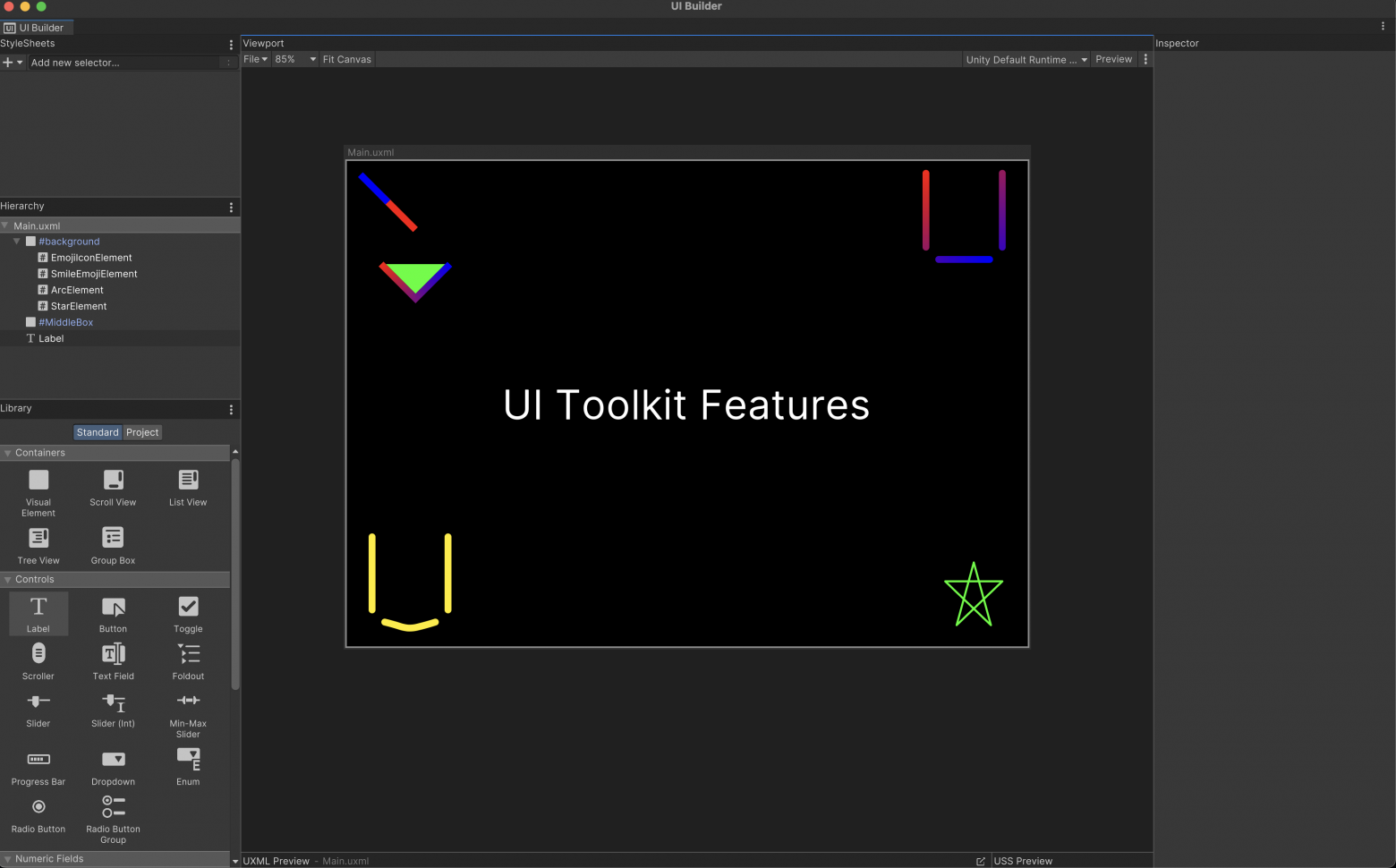Image resolution: width=1396 pixels, height=868 pixels.
Task: Select StarElement in the Hierarchy
Action: [79, 306]
